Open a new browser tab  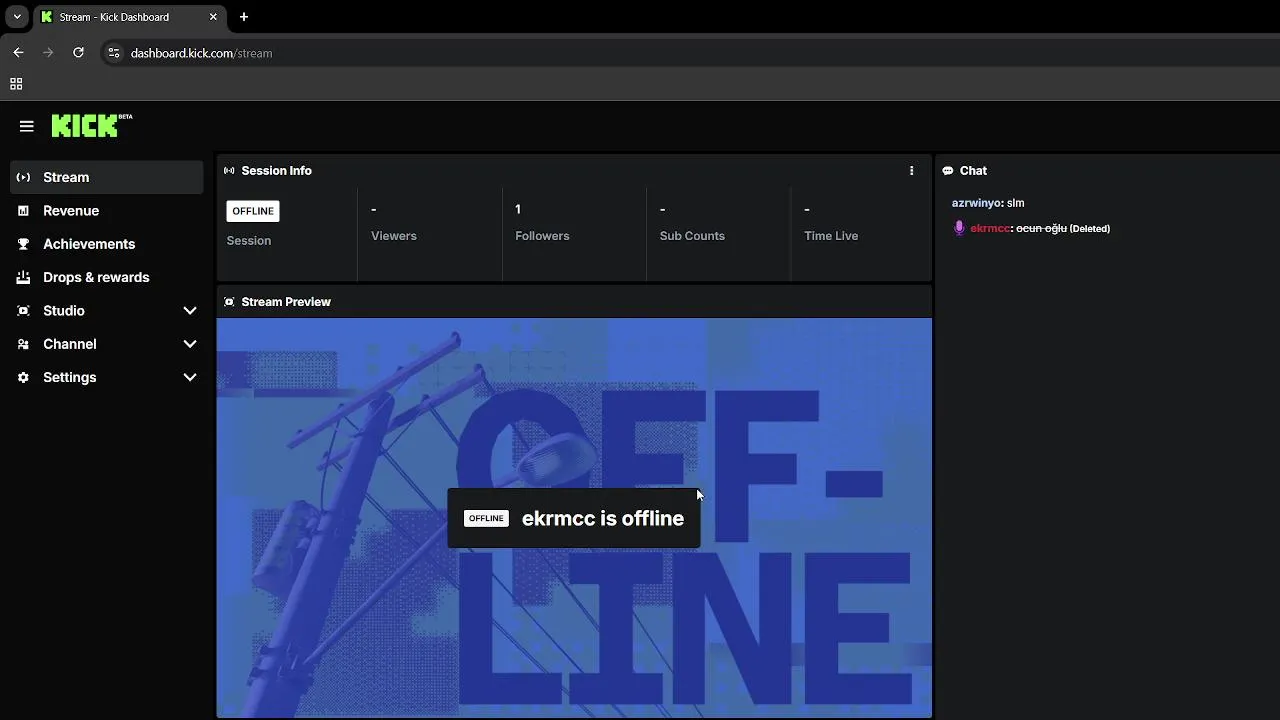(244, 17)
